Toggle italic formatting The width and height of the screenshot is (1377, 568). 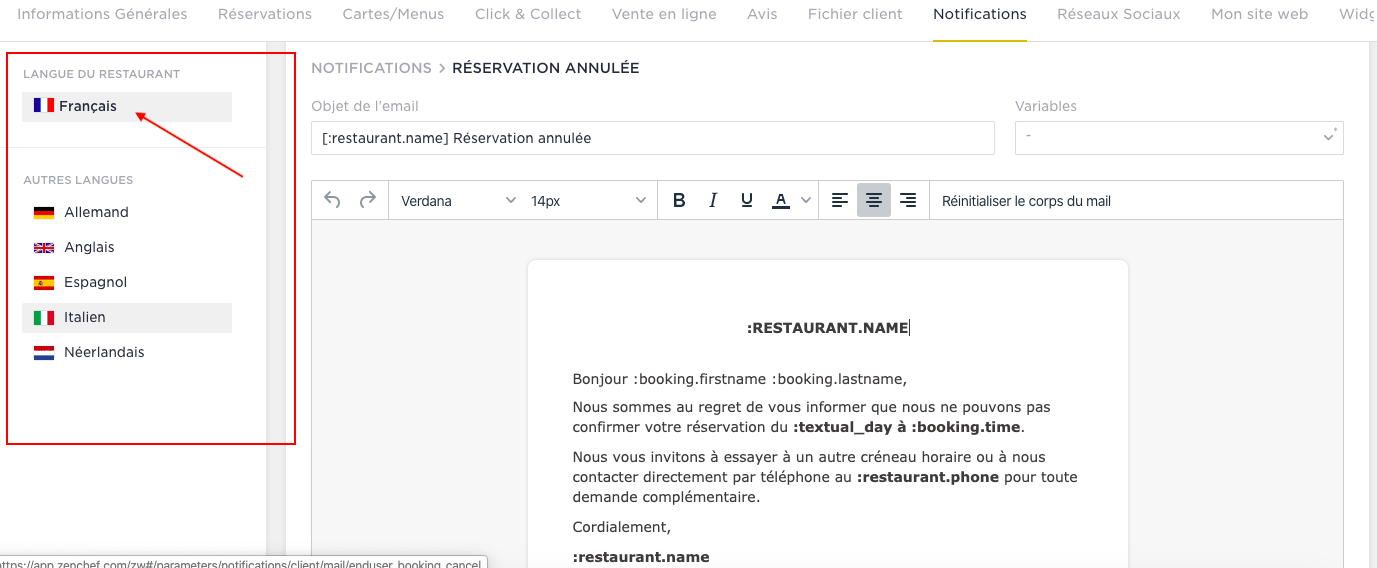click(713, 200)
